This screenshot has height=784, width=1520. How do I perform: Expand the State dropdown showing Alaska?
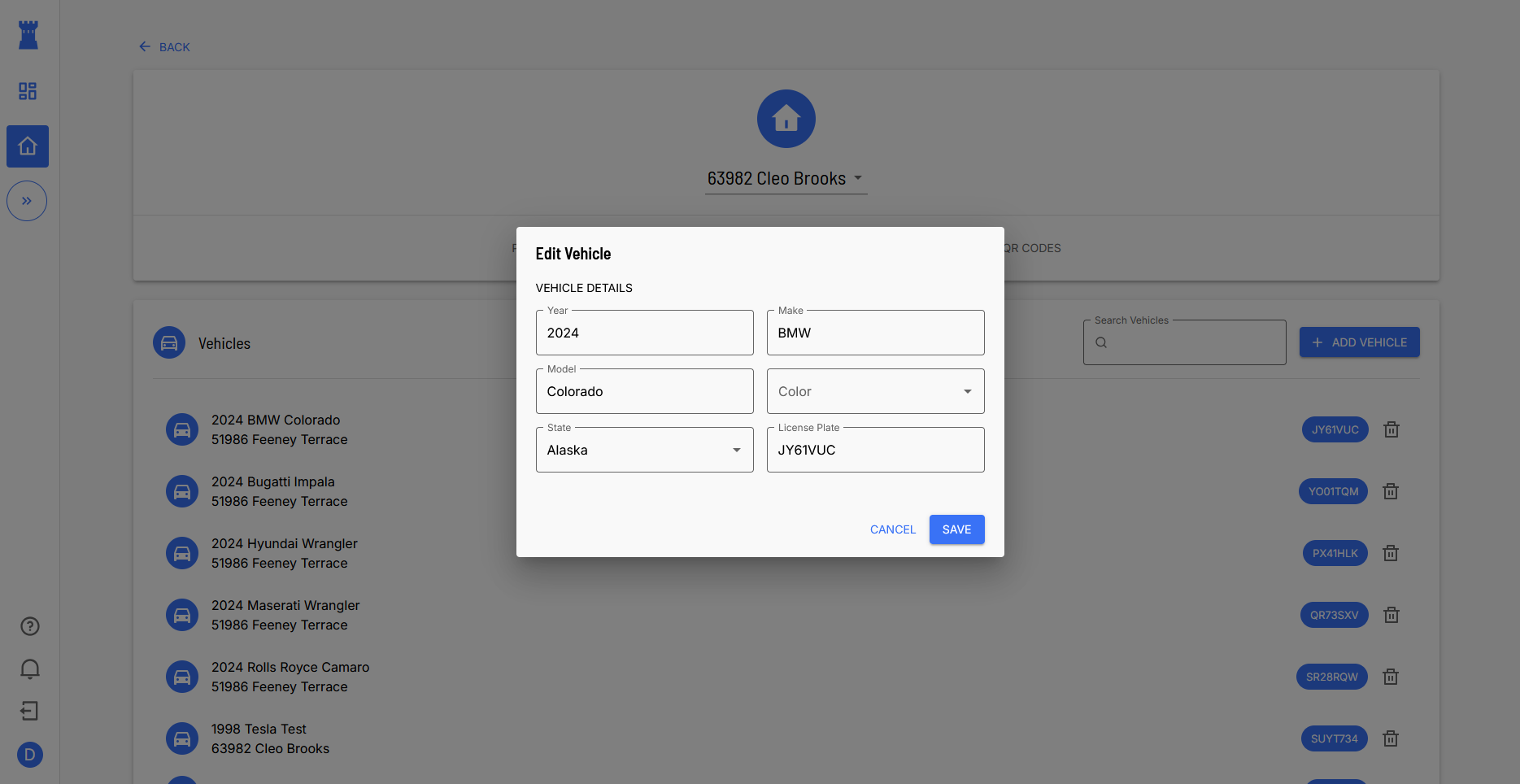point(644,450)
